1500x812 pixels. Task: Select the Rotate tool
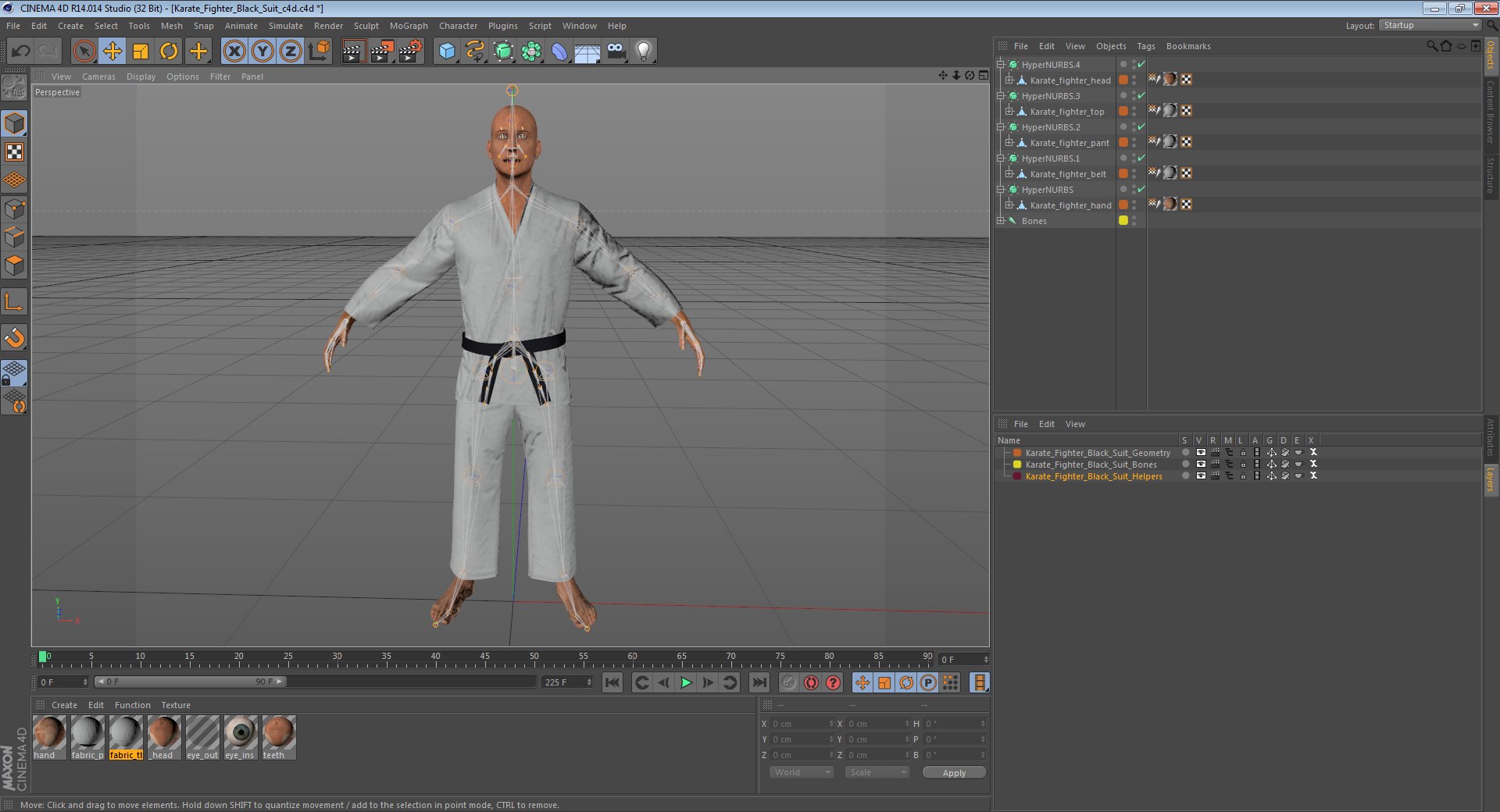click(x=169, y=52)
